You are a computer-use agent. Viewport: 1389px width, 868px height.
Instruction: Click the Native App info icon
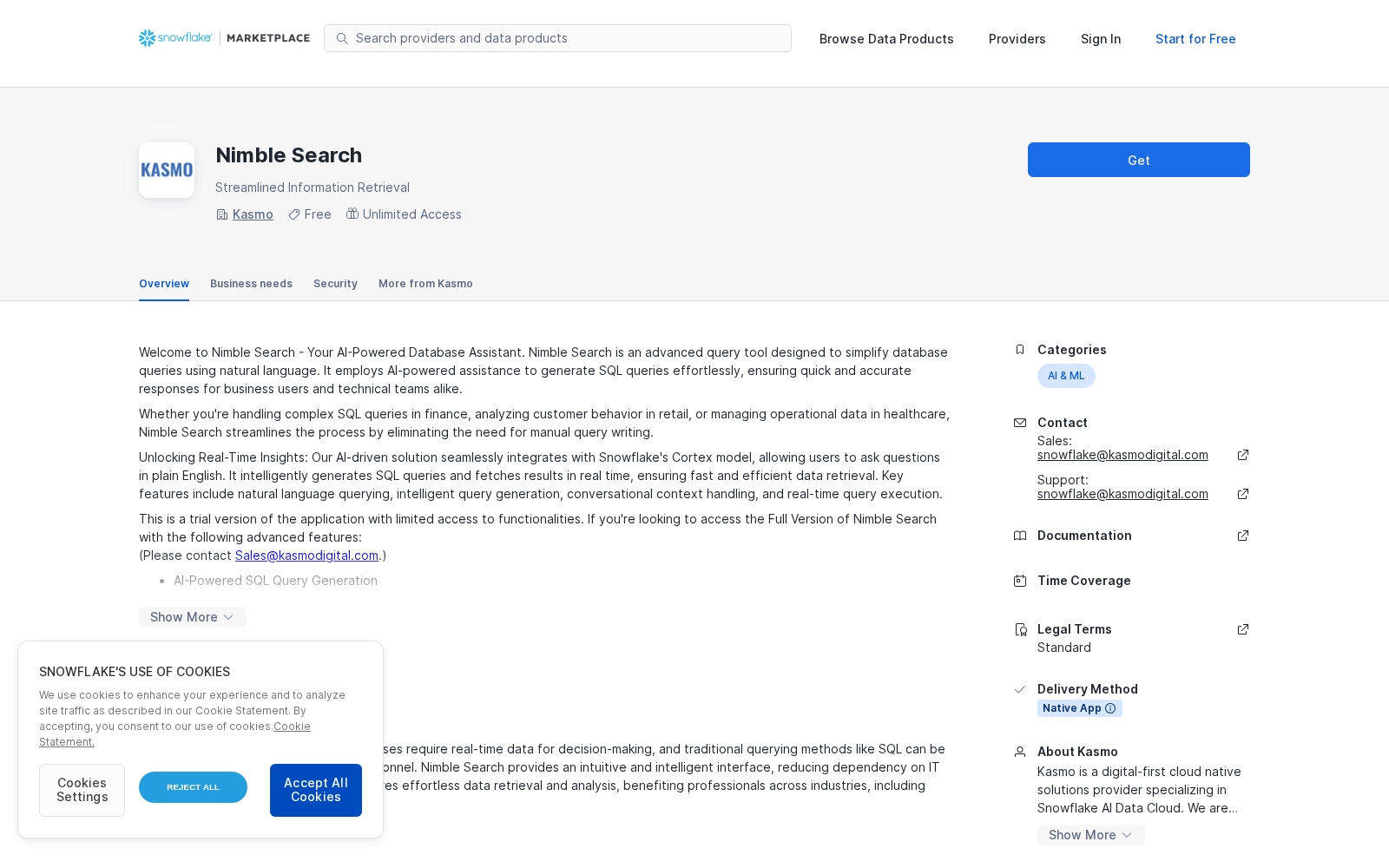coord(1110,708)
